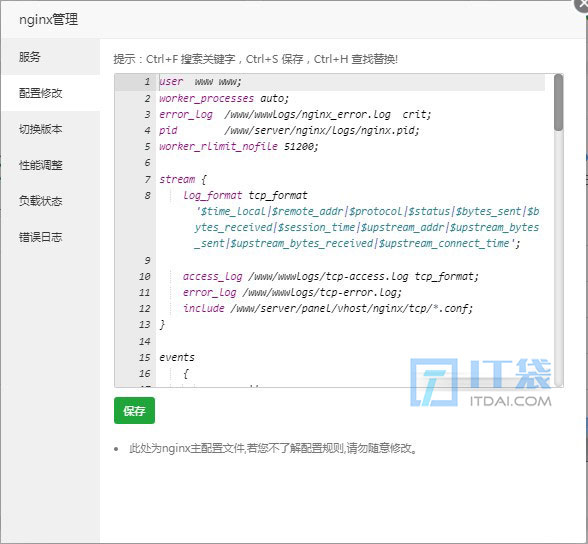Click line number 10 in gutter

(x=144, y=277)
